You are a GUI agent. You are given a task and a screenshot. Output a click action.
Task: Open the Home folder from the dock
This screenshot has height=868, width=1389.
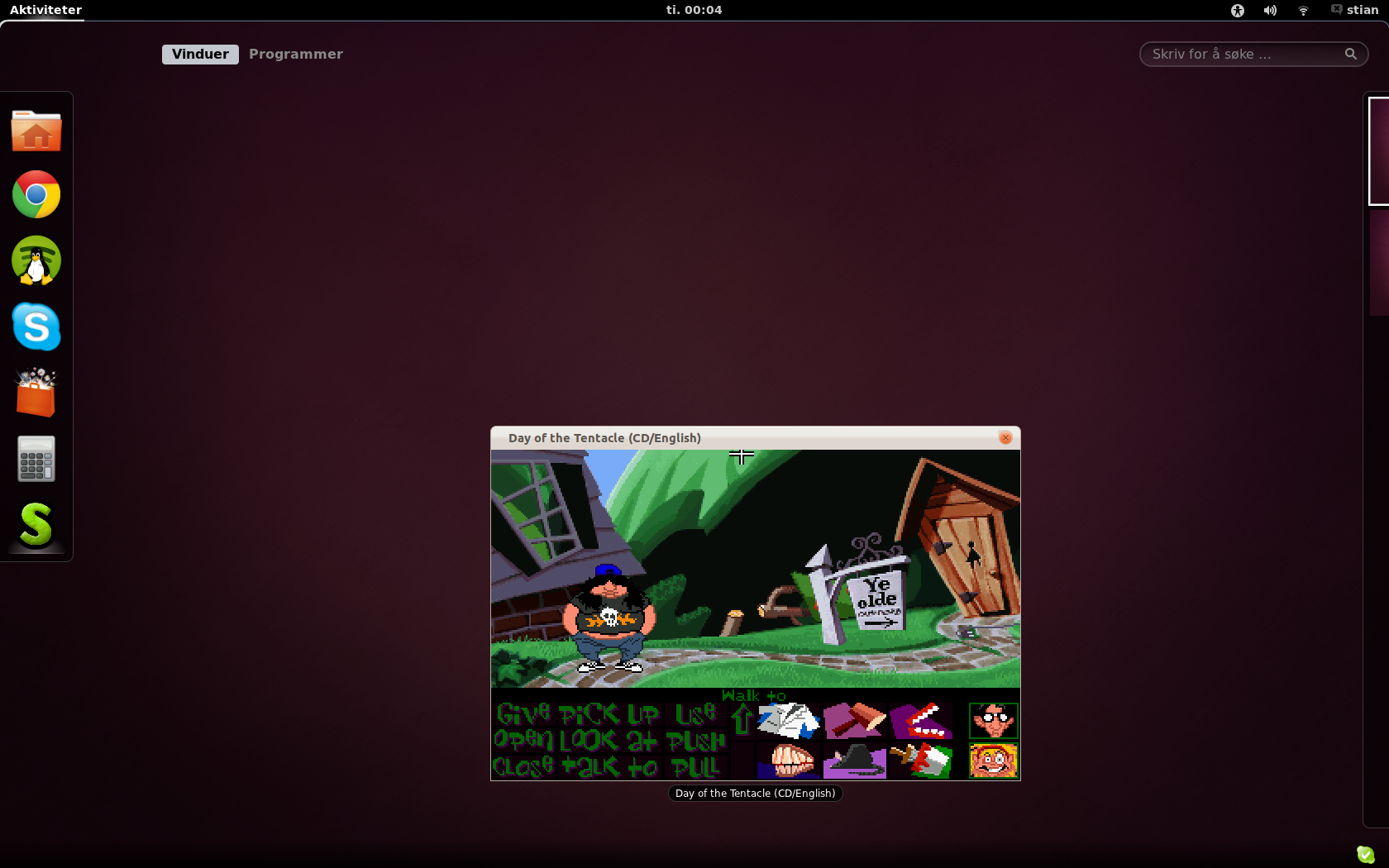(36, 130)
